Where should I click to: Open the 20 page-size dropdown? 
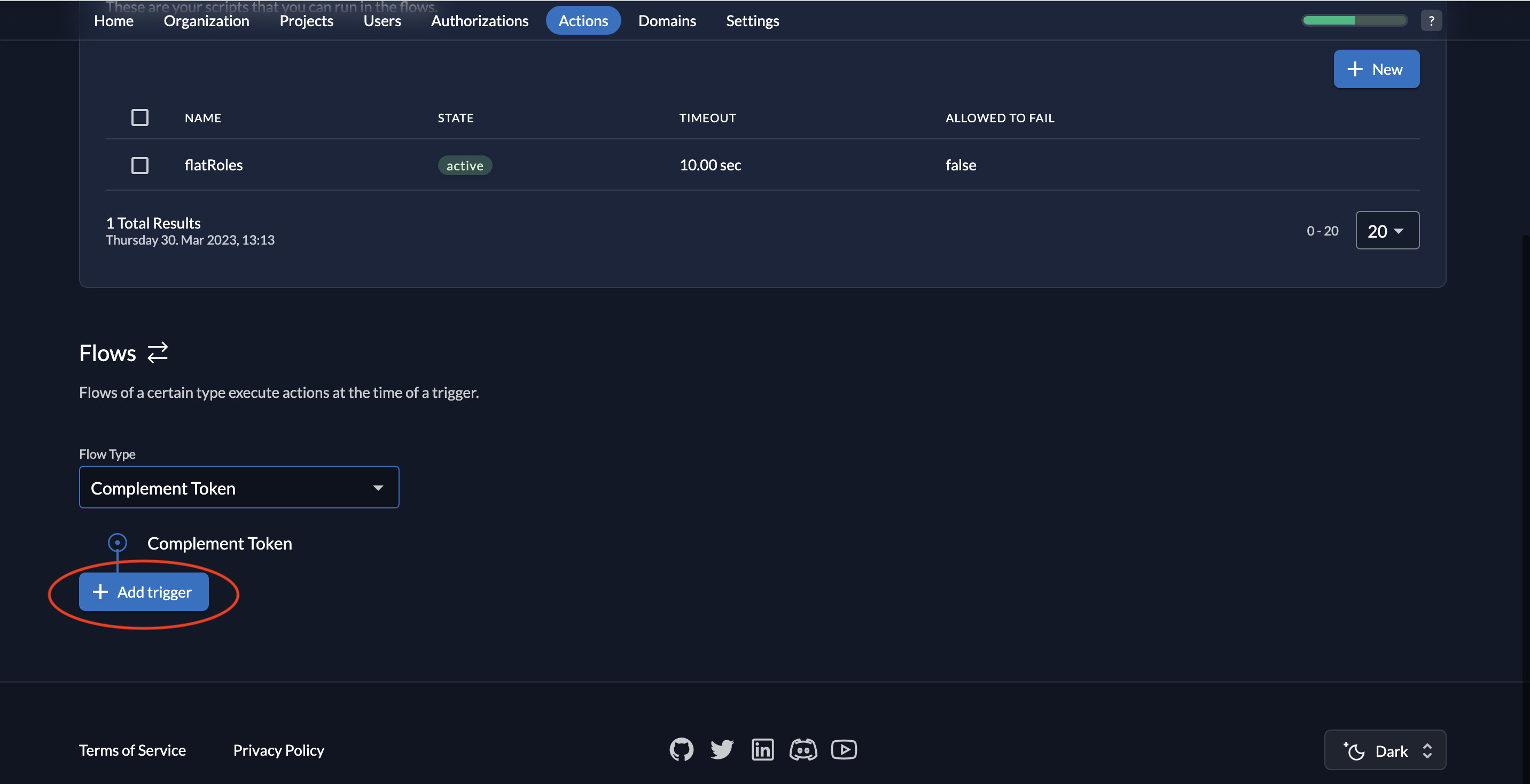(x=1387, y=231)
